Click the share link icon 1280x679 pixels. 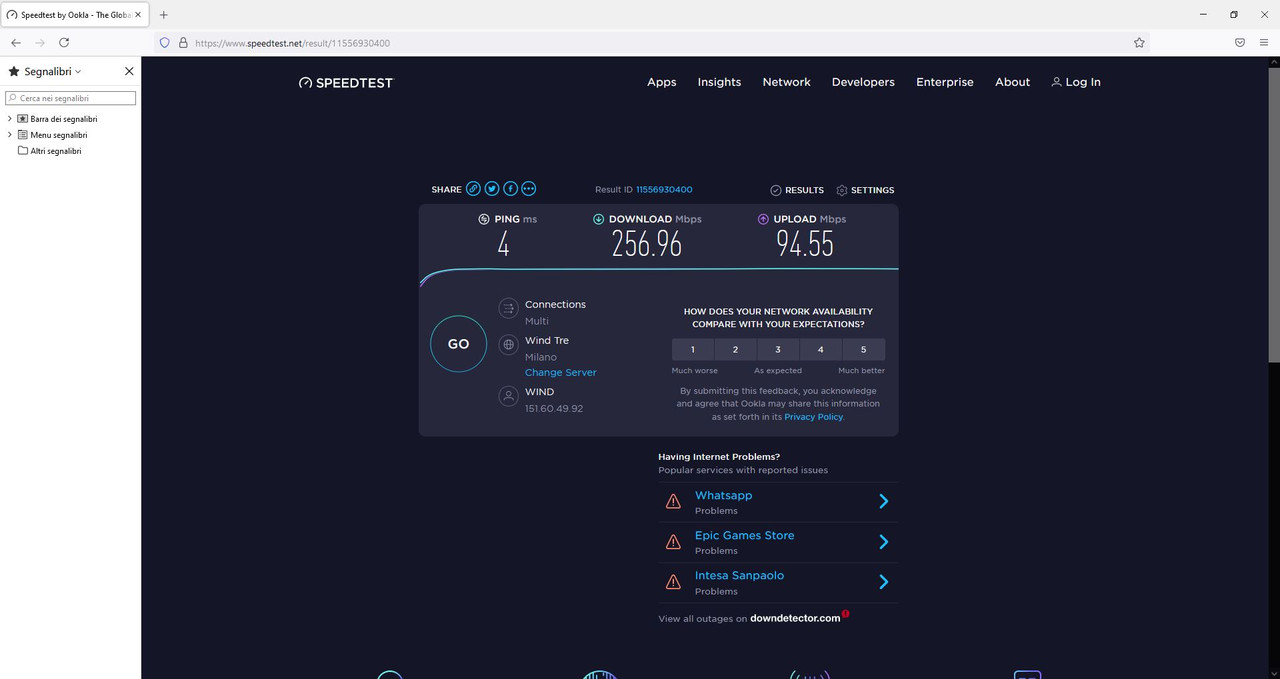pyautogui.click(x=474, y=189)
